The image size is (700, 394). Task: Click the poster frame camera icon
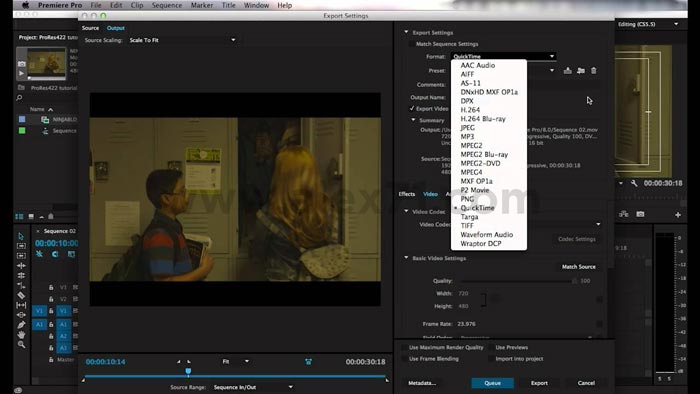(x=21, y=64)
